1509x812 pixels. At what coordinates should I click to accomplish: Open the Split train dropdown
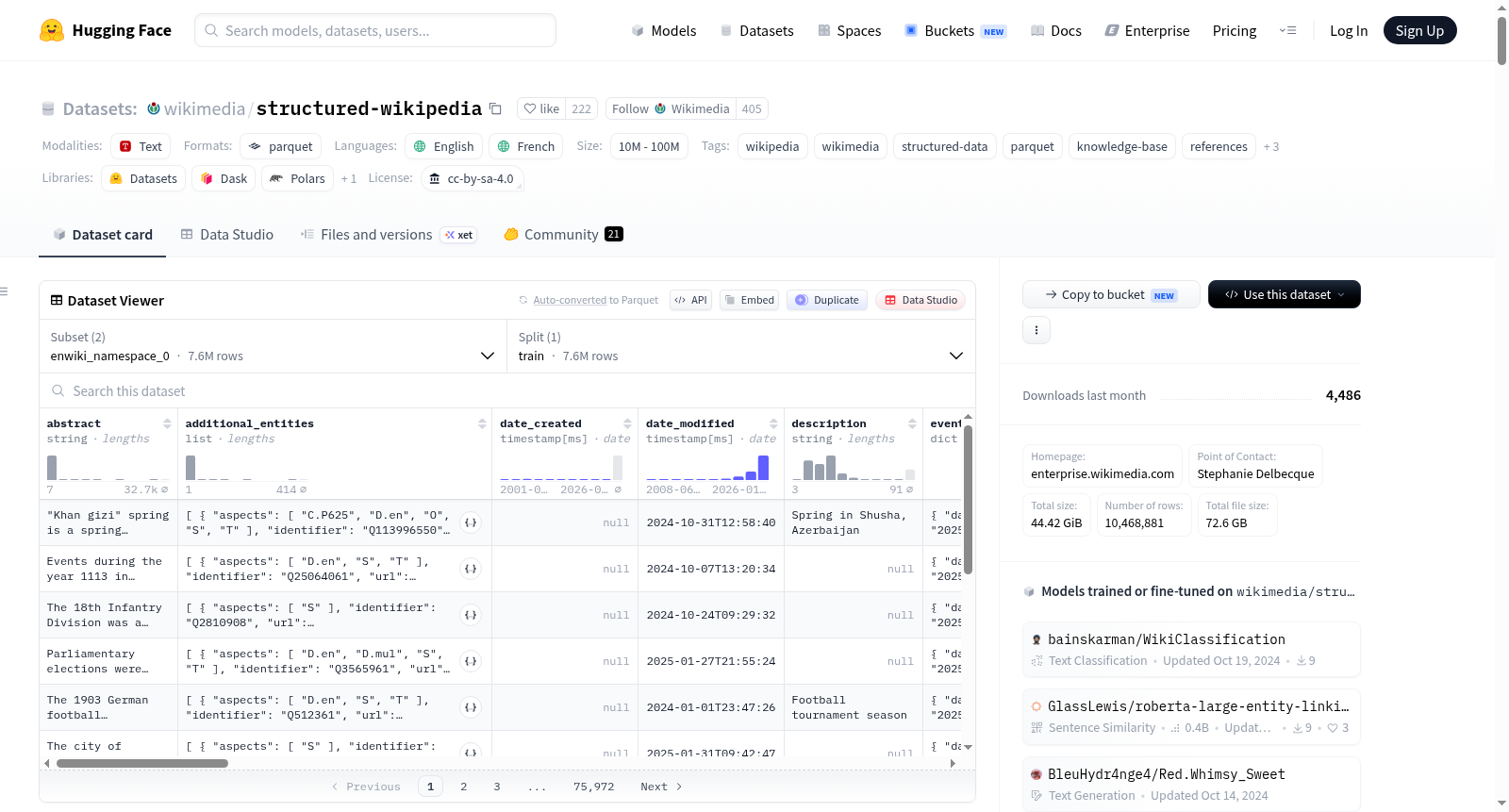[741, 346]
